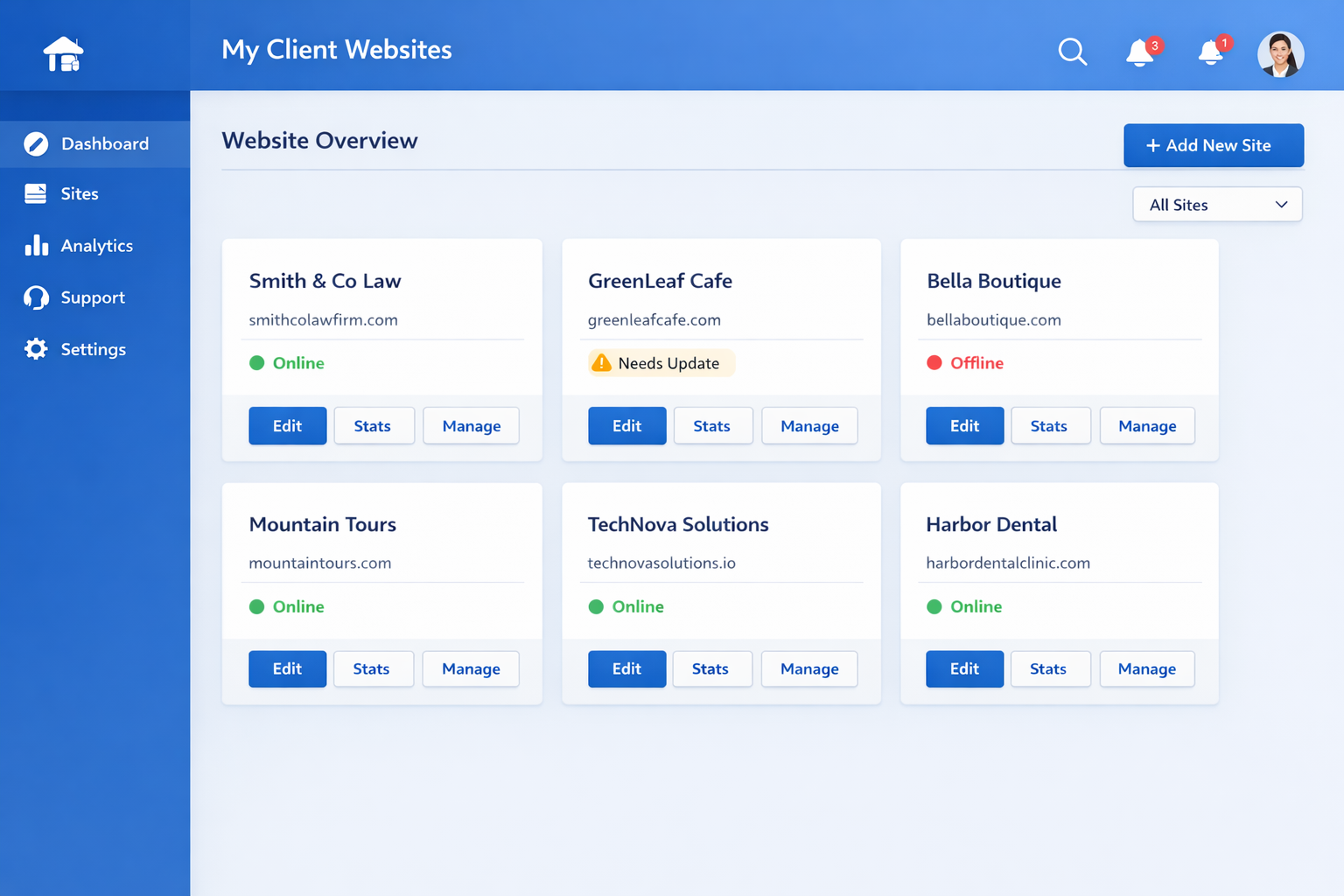Click the Analytics bar chart icon

point(36,245)
